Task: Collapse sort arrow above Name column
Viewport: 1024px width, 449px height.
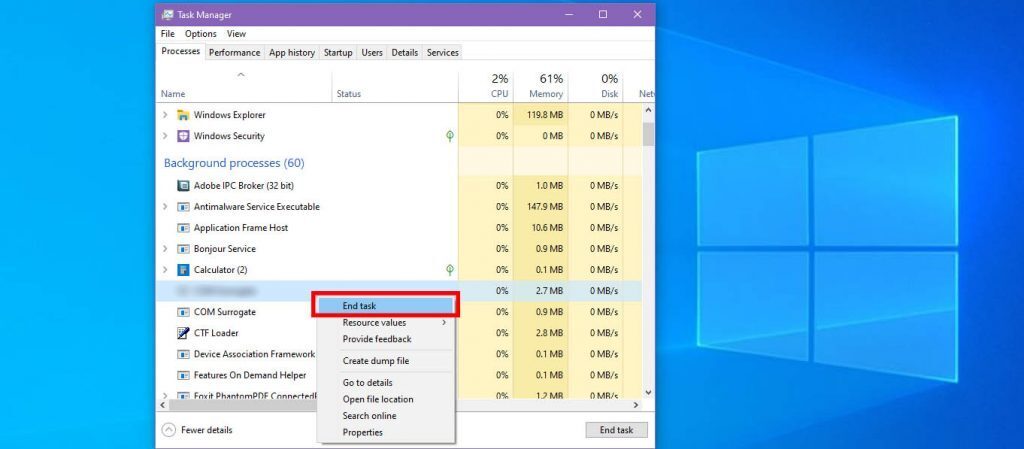Action: click(x=241, y=74)
